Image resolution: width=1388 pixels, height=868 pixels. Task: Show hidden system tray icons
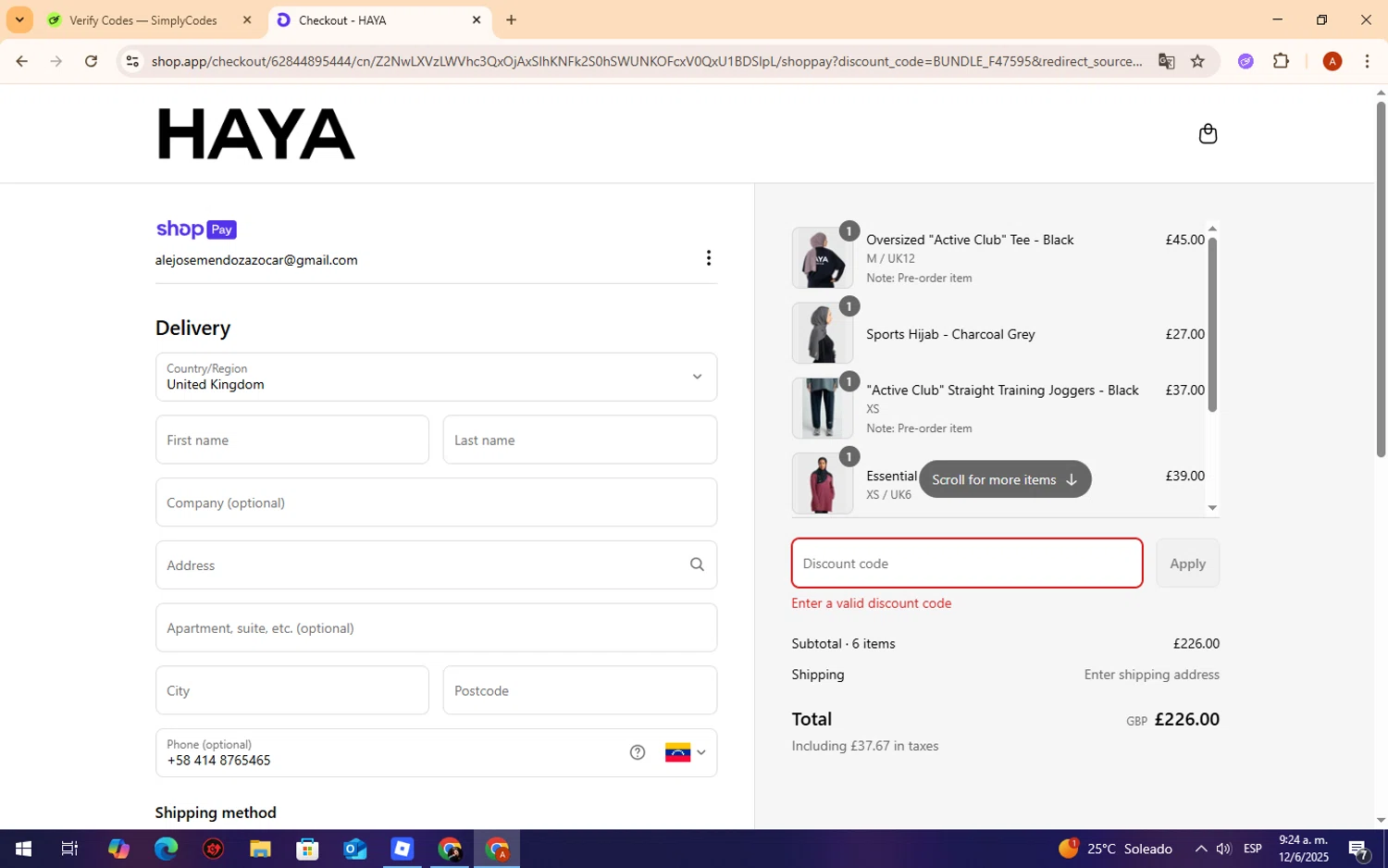pos(1200,849)
